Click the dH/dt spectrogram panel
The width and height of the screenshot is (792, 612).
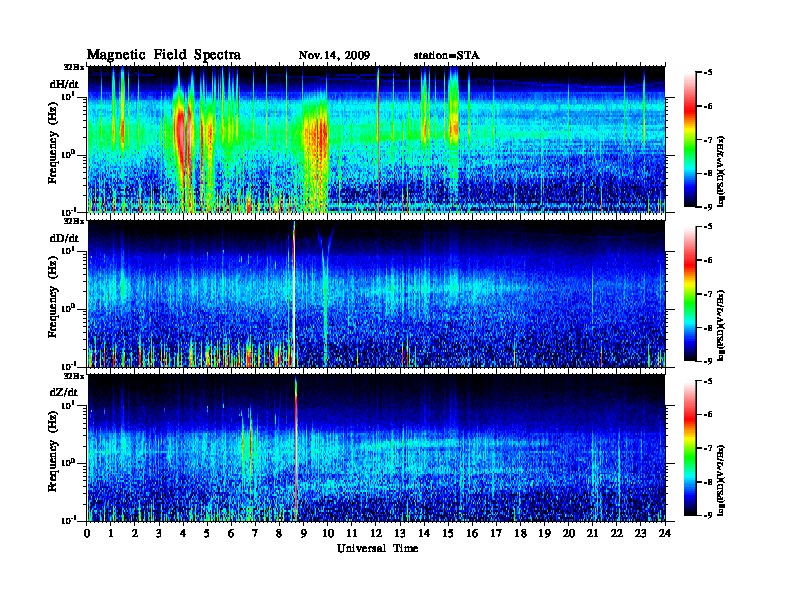tap(376, 139)
